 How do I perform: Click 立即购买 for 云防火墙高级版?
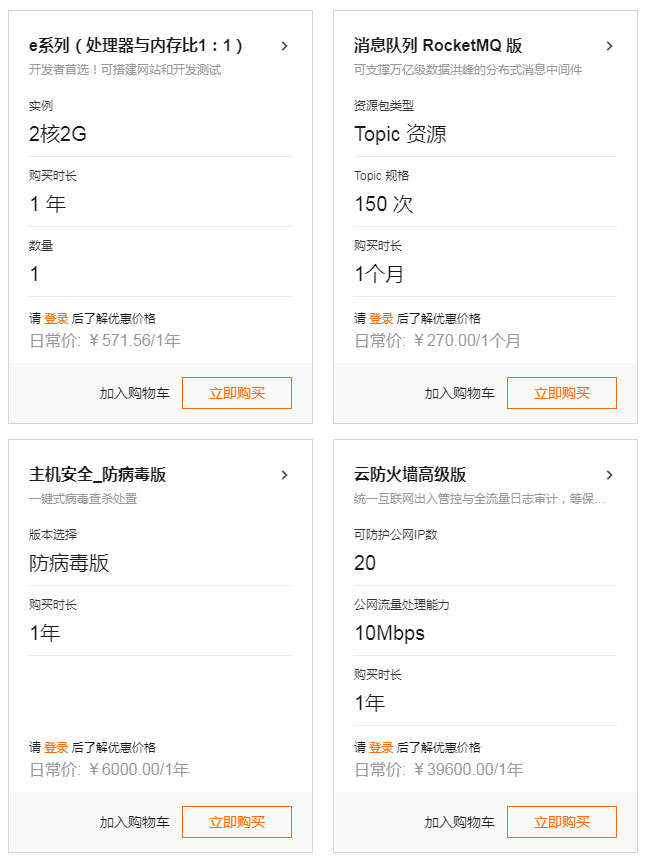[x=562, y=822]
